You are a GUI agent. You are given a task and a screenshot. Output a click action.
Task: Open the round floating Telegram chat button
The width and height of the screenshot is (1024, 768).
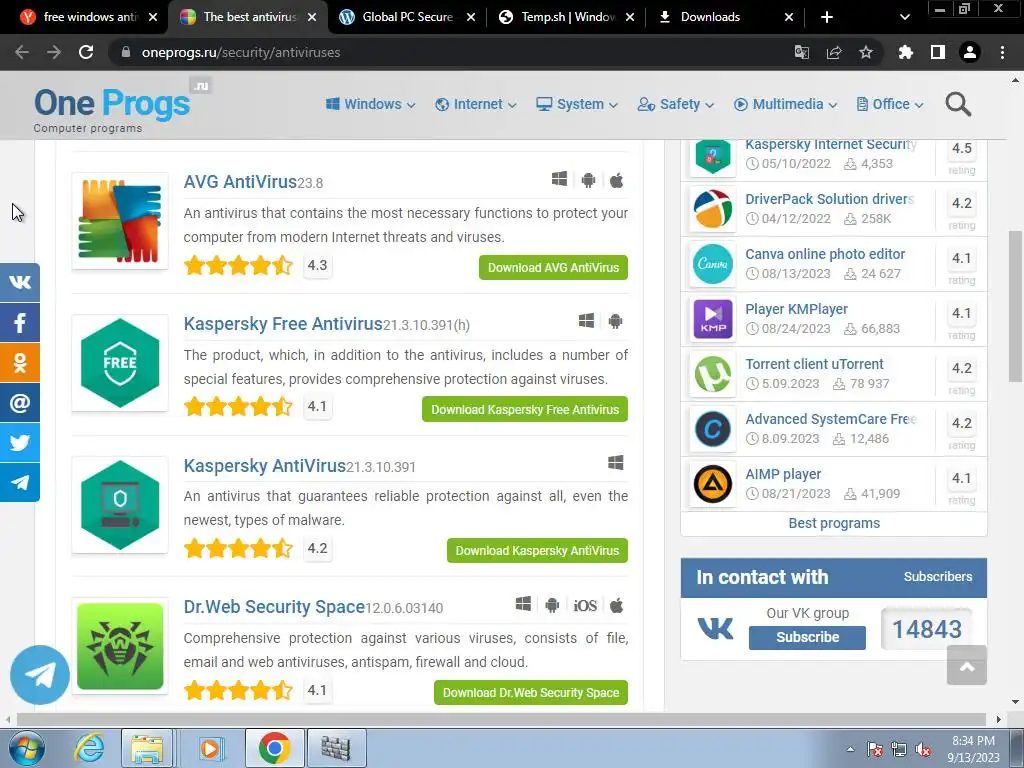click(x=40, y=675)
